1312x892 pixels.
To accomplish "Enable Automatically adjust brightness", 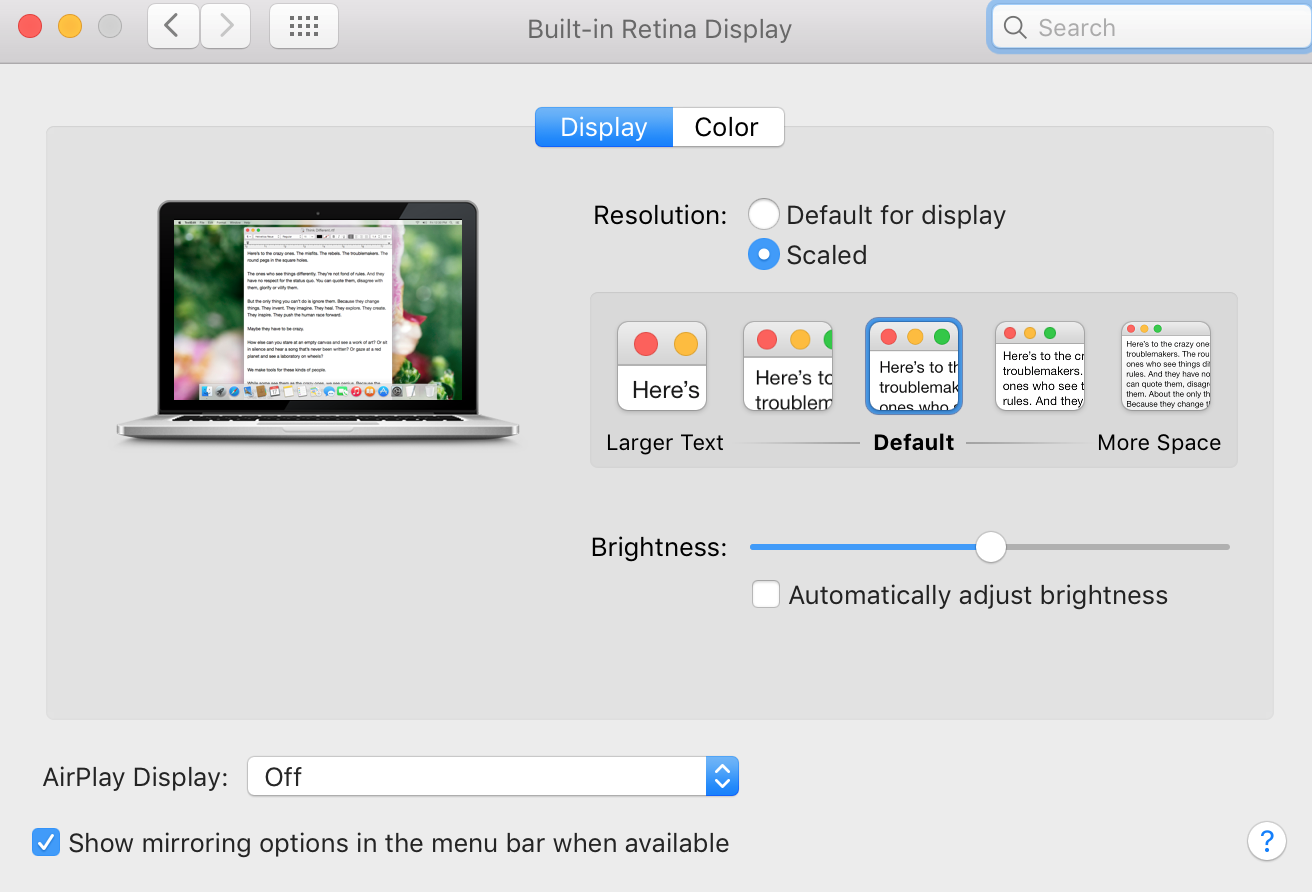I will [766, 595].
